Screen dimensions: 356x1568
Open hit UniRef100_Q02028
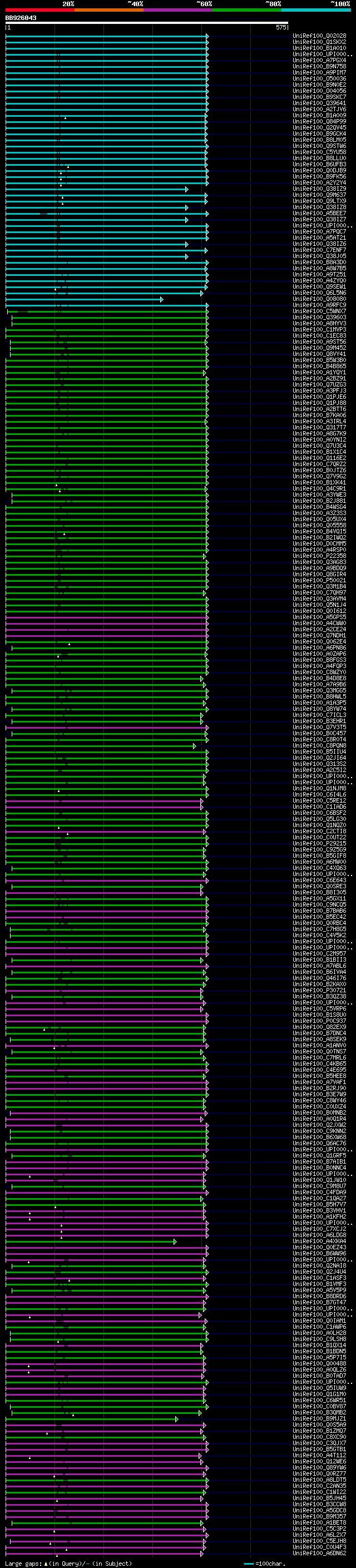click(x=319, y=37)
